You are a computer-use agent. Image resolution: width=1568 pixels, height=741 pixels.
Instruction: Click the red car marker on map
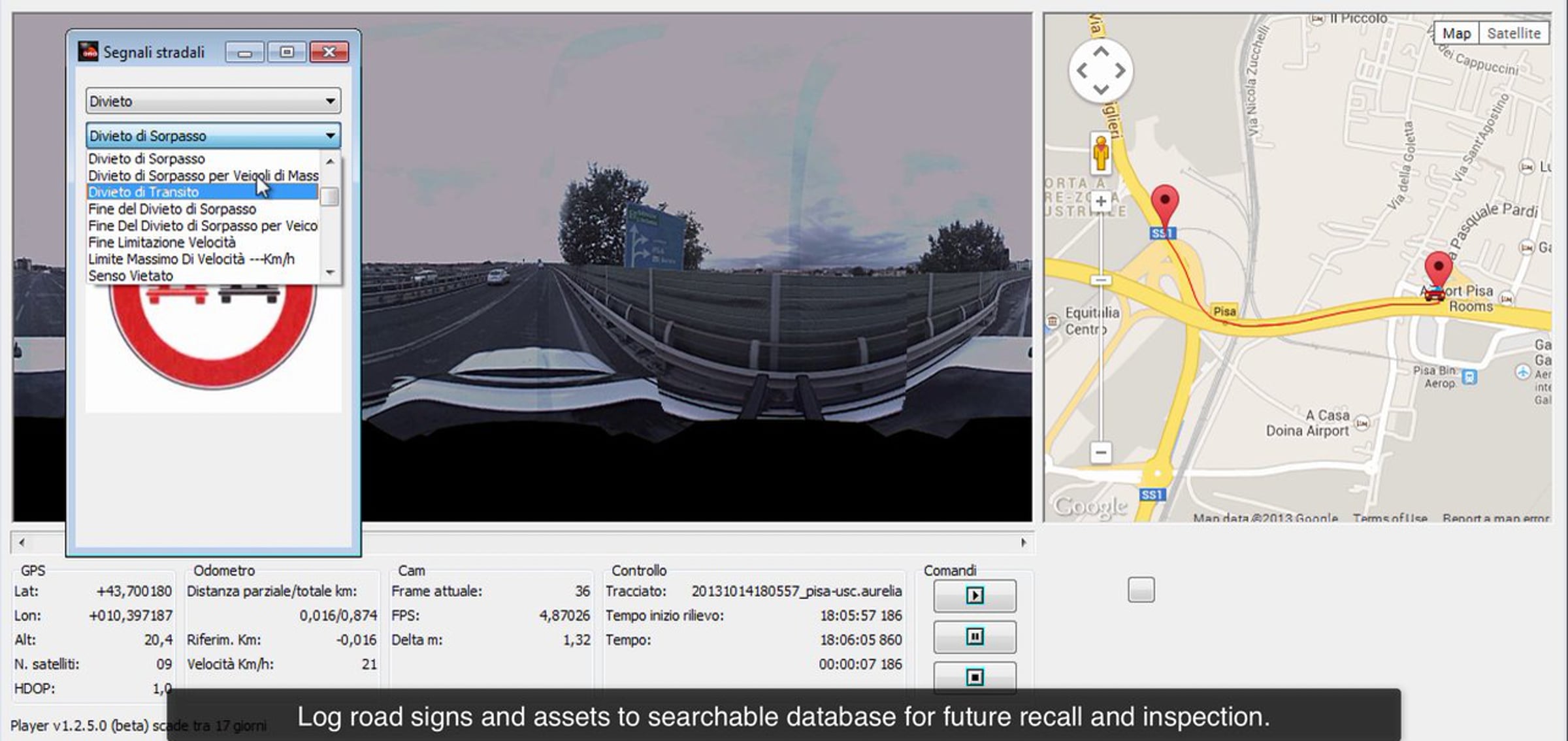[1434, 293]
